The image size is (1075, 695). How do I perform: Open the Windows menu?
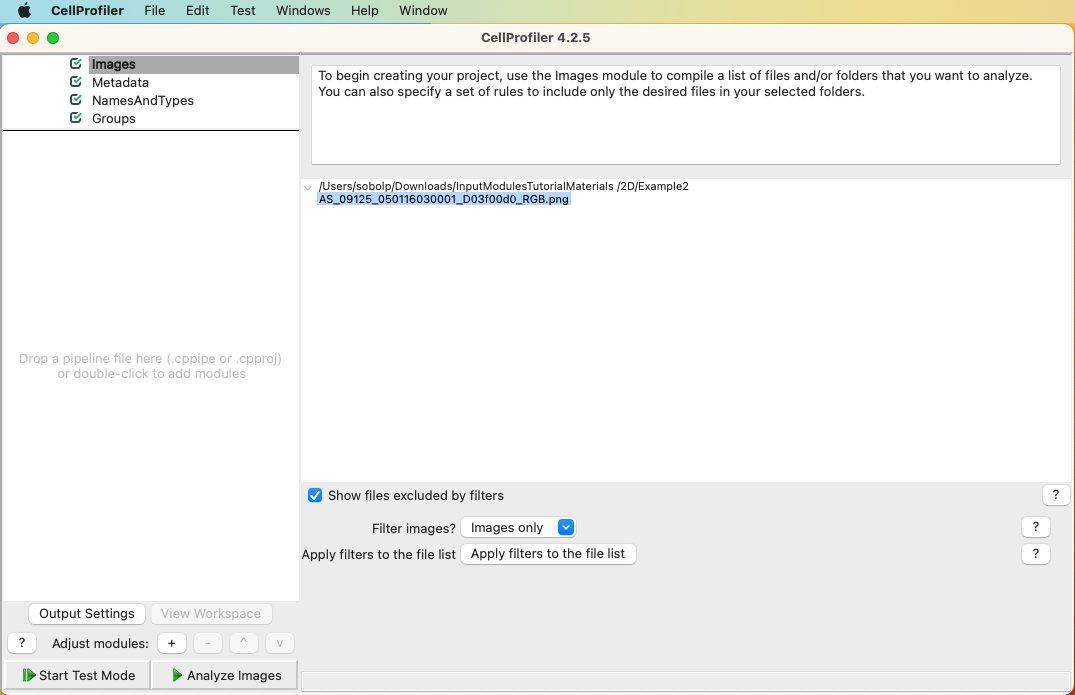click(x=302, y=11)
